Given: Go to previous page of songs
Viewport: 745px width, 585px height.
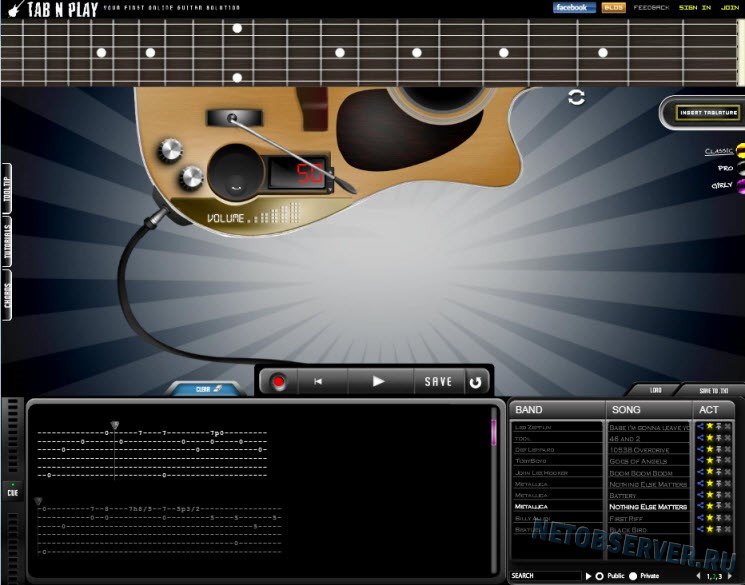Looking at the screenshot, I should pyautogui.click(x=698, y=576).
